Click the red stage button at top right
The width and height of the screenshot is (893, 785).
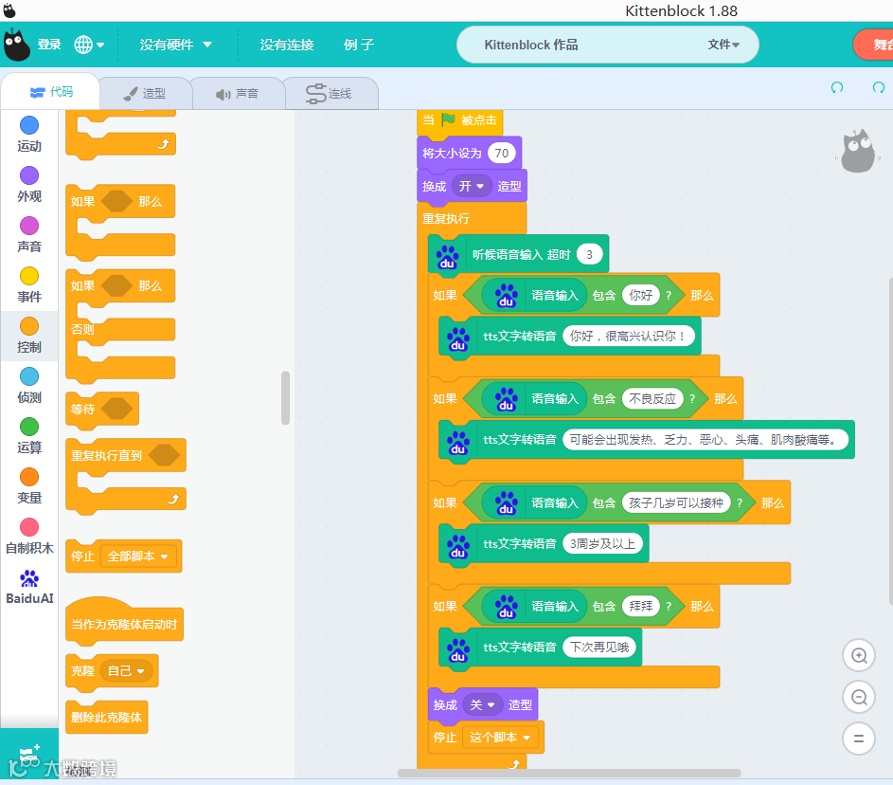[874, 44]
